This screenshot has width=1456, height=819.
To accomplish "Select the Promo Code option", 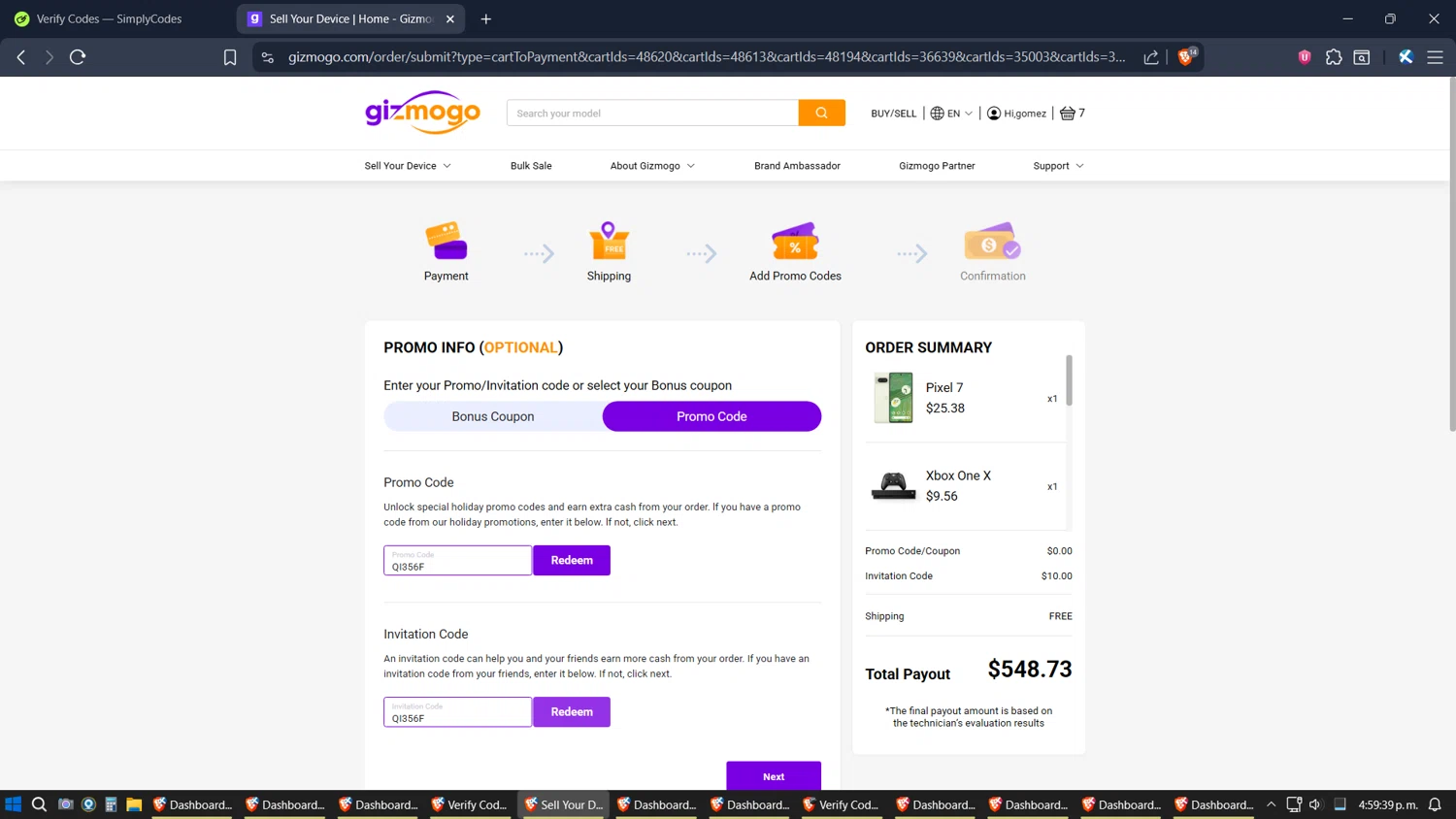I will 711,416.
